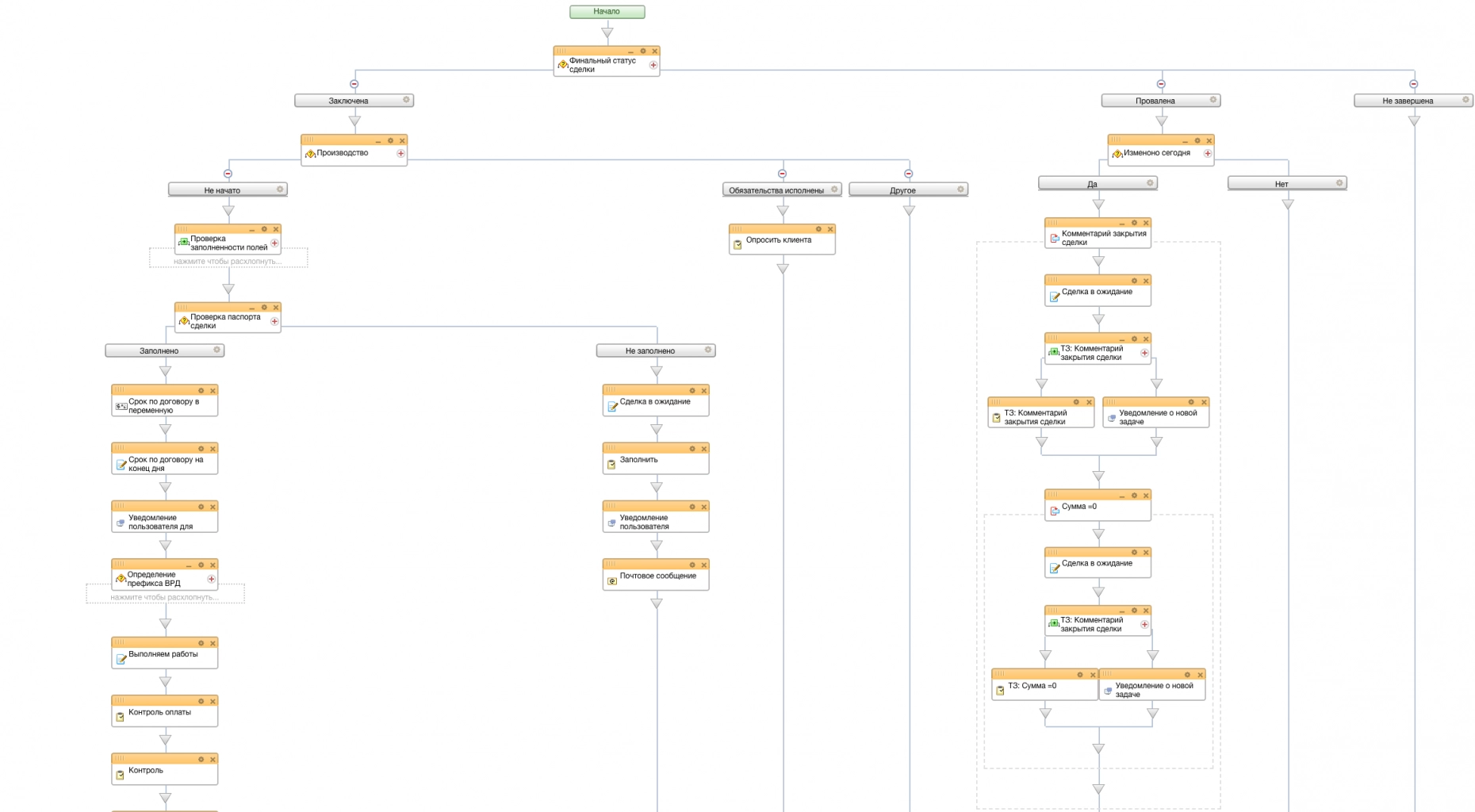This screenshot has width=1475, height=812.
Task: Open gear settings on Заполнить block
Action: pyautogui.click(x=692, y=449)
